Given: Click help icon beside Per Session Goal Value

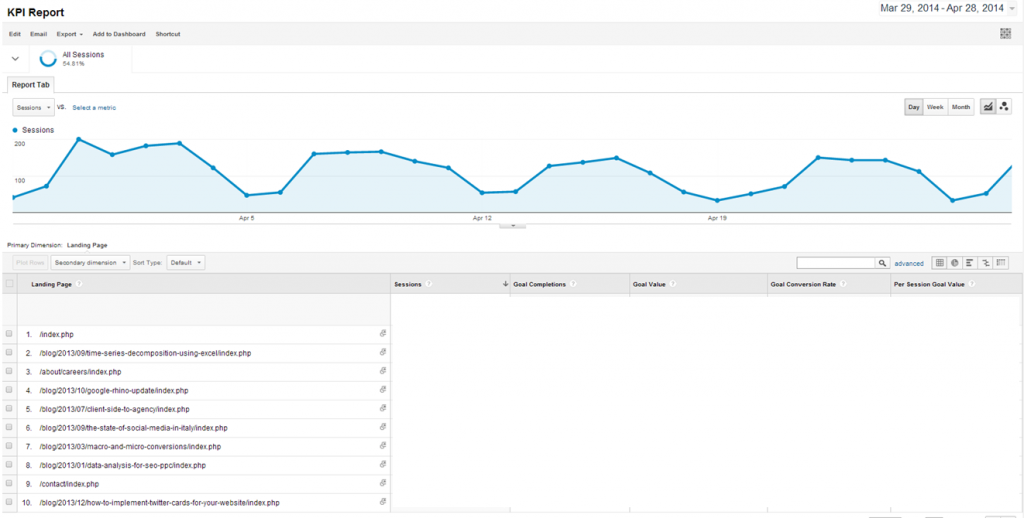Looking at the screenshot, I should click(x=971, y=284).
